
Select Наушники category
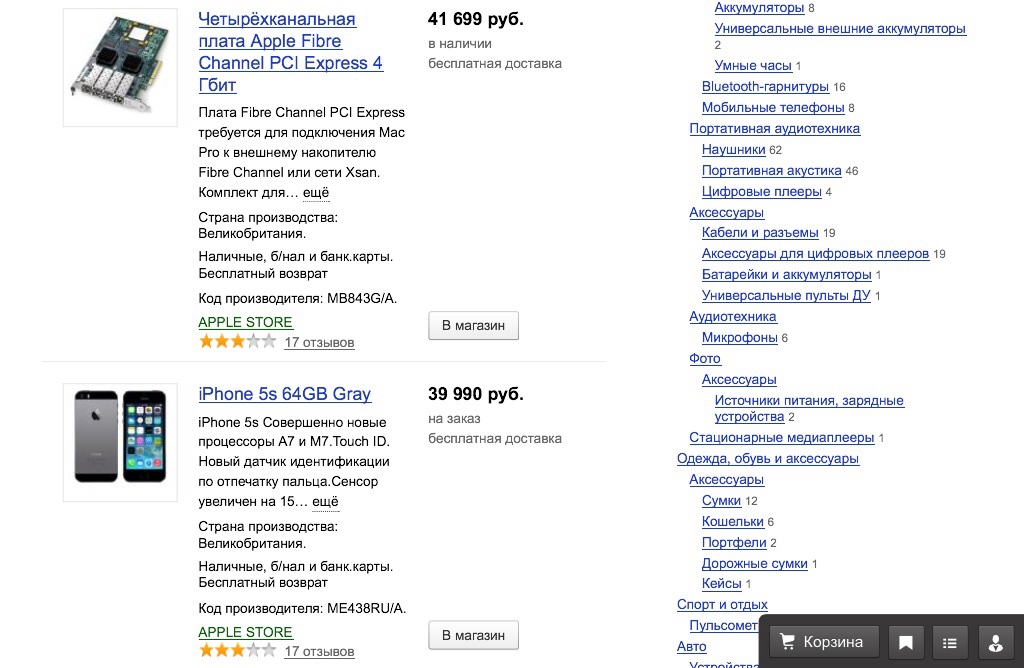click(x=733, y=150)
